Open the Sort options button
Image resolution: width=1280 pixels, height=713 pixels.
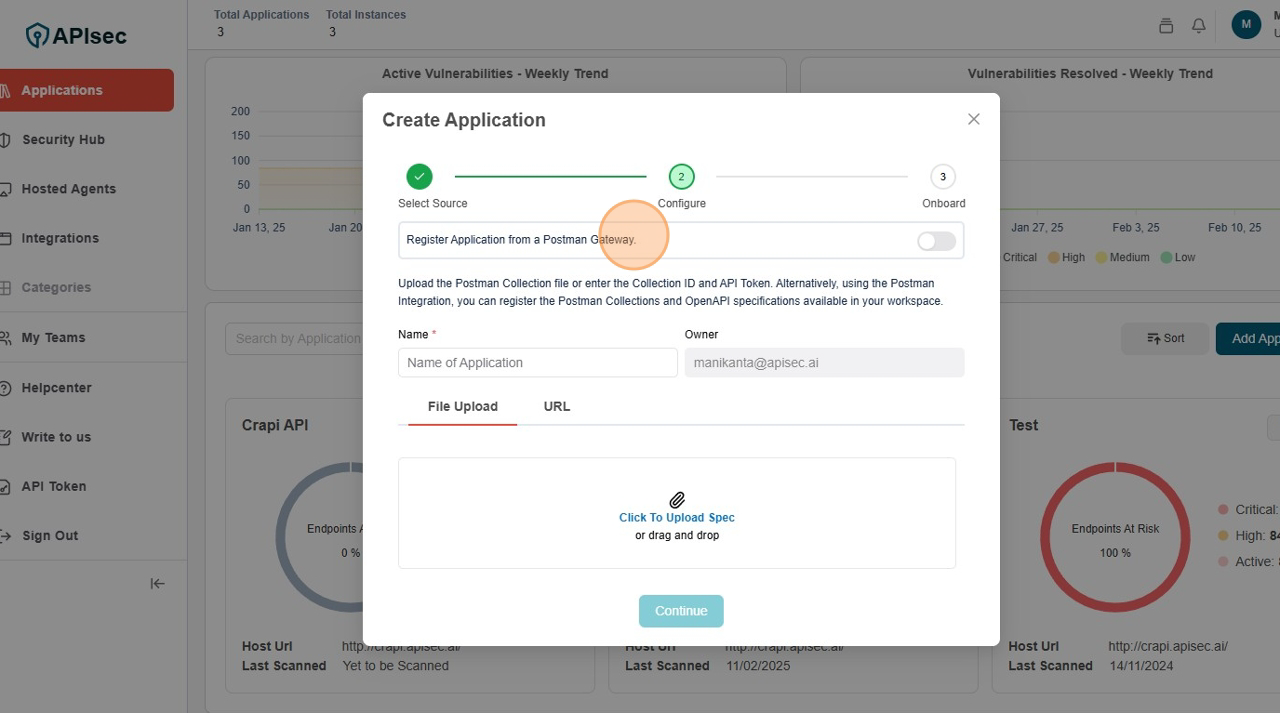[x=1165, y=339]
